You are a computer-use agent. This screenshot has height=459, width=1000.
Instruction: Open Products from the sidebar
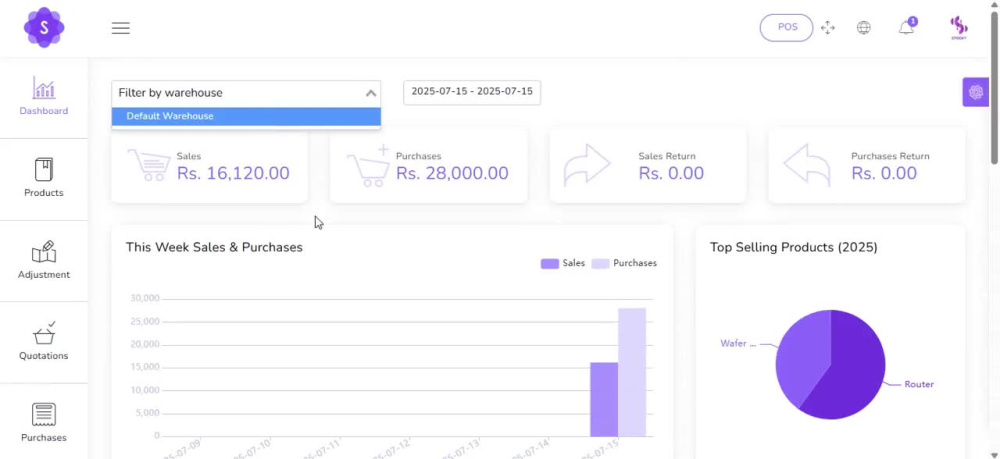click(44, 178)
